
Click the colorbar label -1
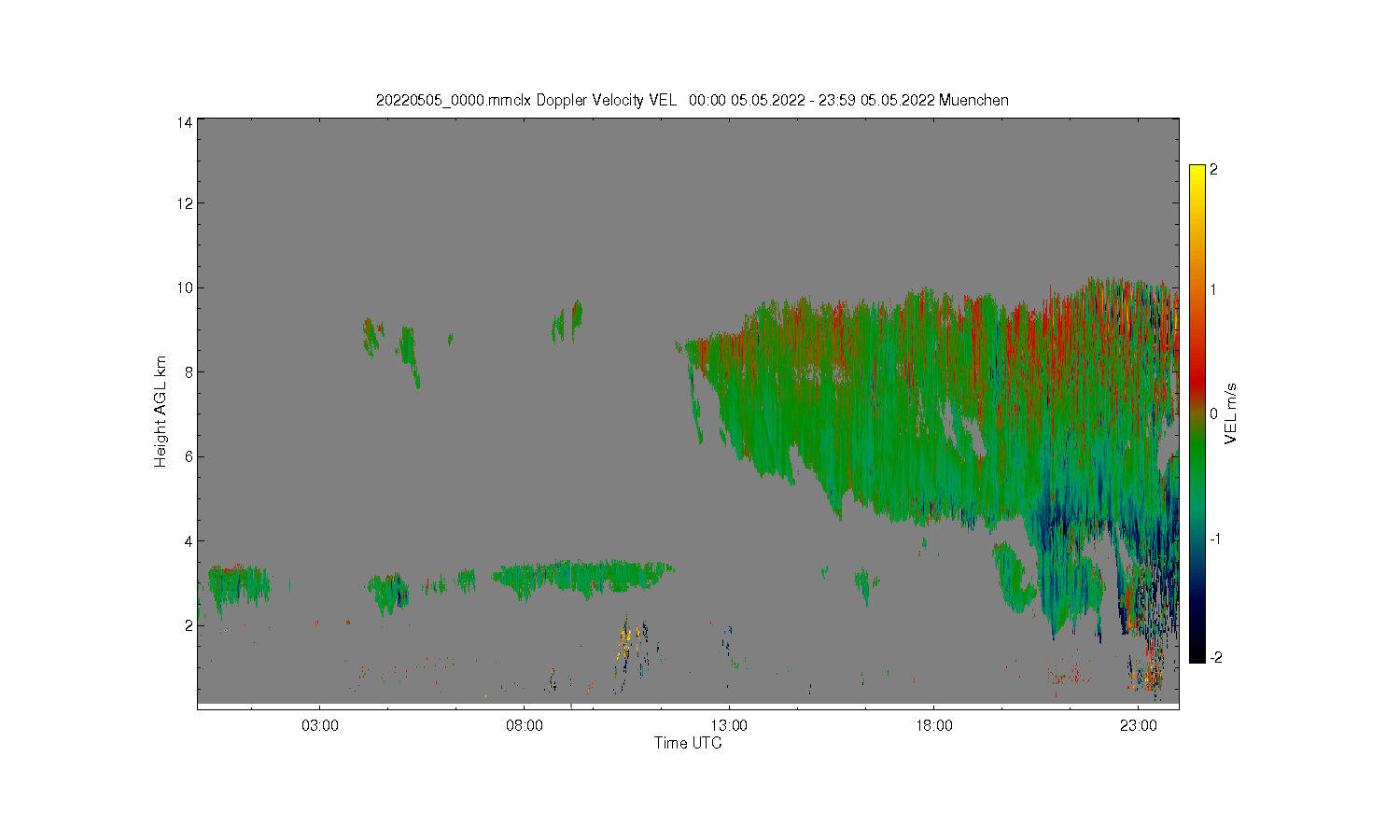1216,539
